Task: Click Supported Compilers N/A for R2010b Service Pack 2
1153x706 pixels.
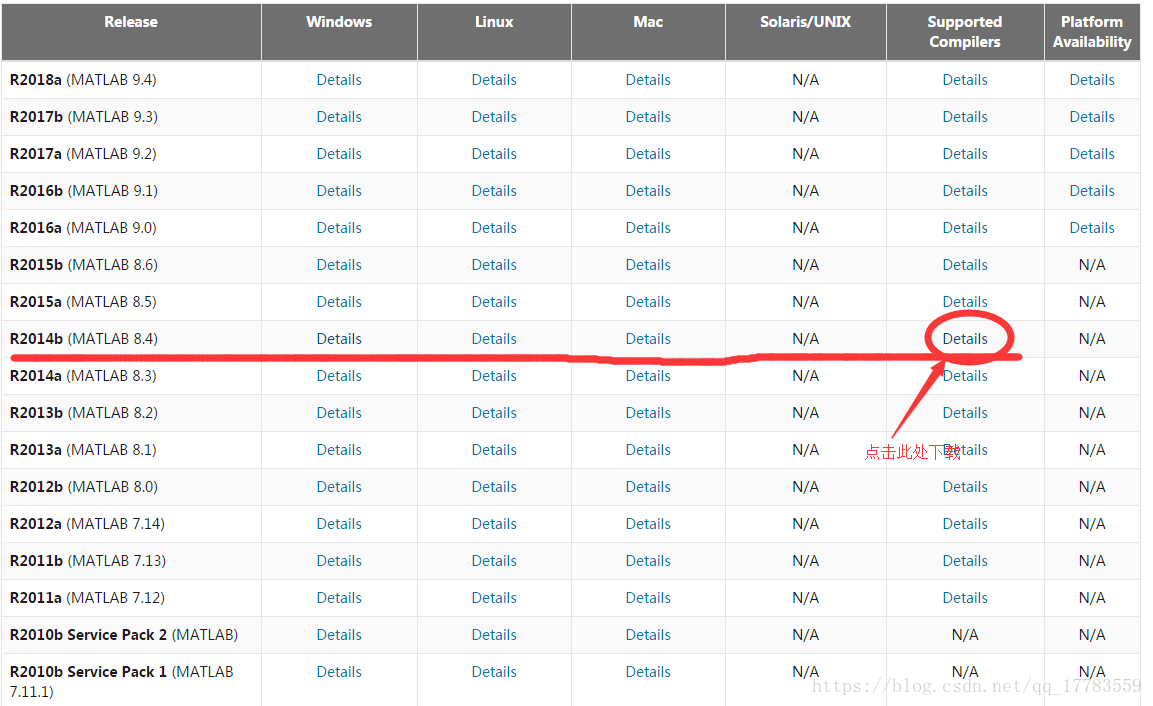Action: [x=965, y=635]
